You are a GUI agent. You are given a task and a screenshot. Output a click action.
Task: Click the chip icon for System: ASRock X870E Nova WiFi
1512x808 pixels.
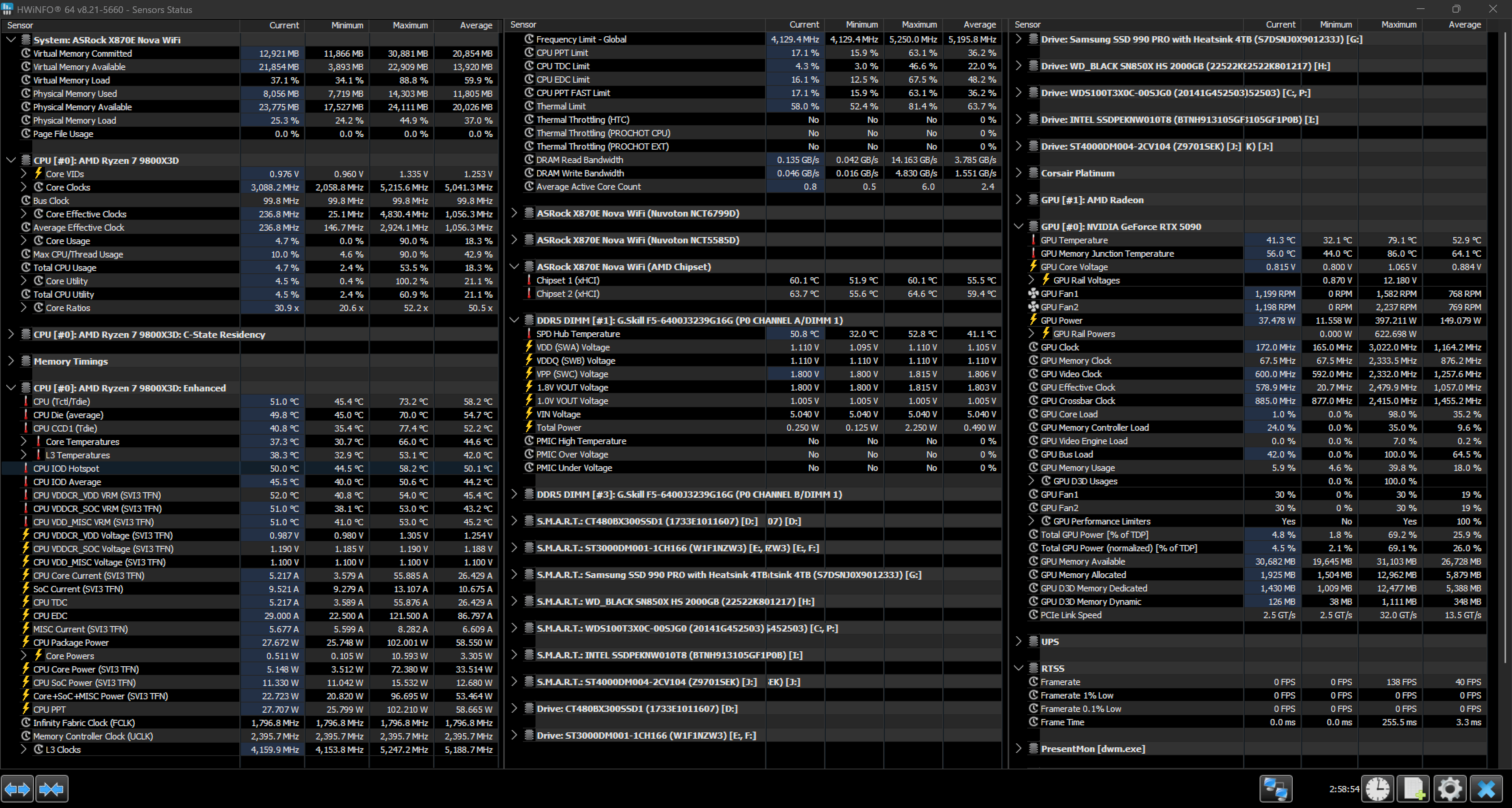click(26, 40)
